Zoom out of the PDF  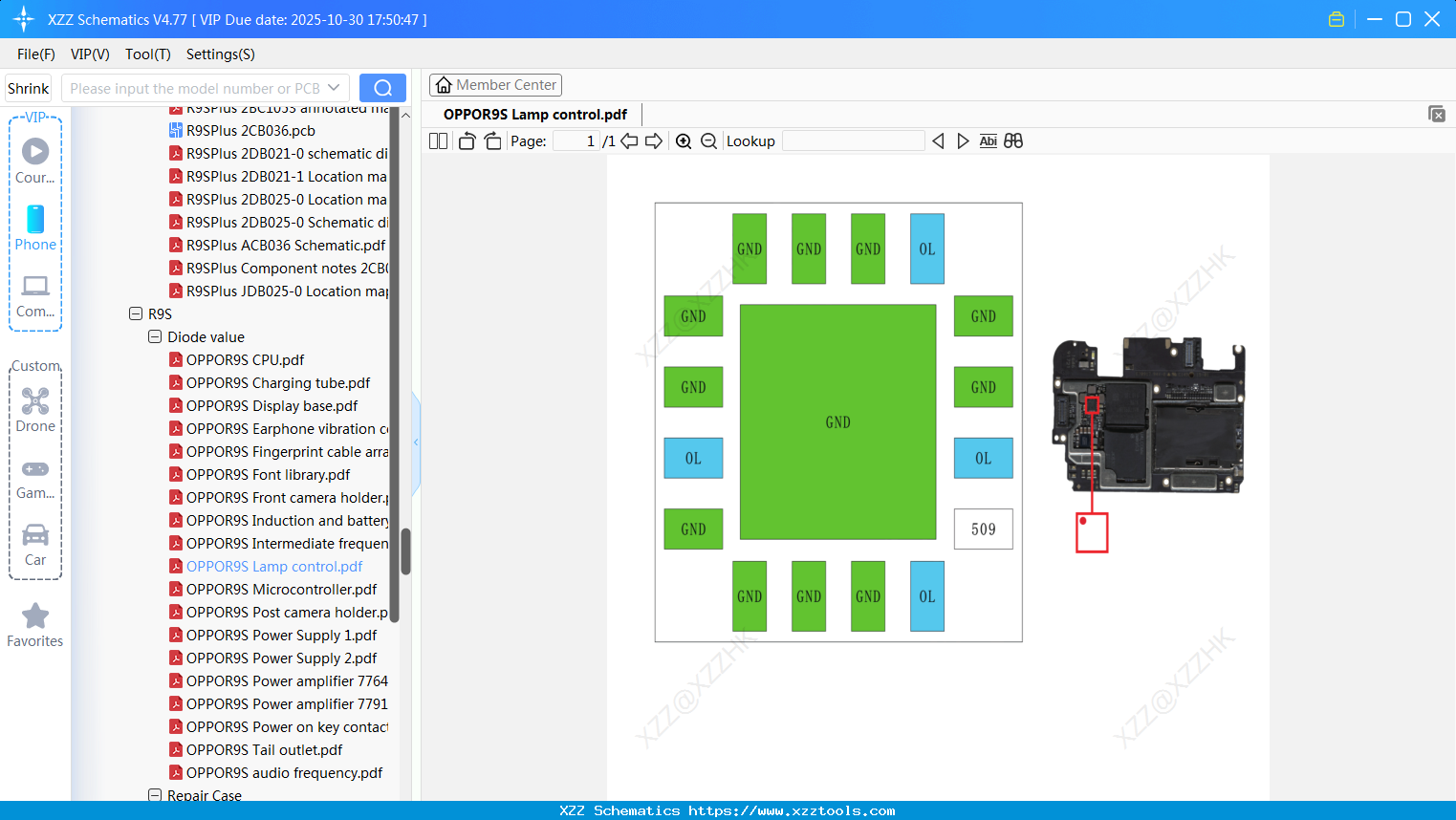tap(708, 141)
